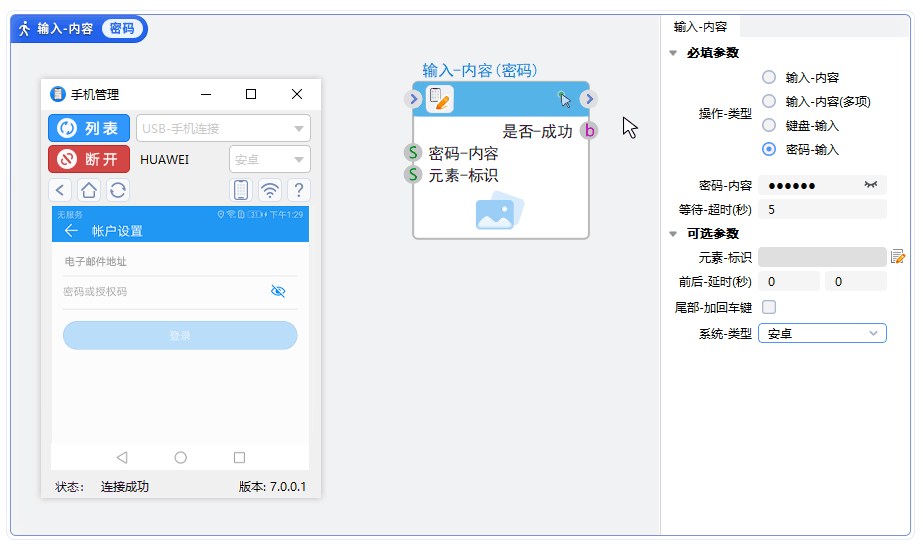923x544 pixels.
Task: Open the help question mark icon
Action: [298, 190]
